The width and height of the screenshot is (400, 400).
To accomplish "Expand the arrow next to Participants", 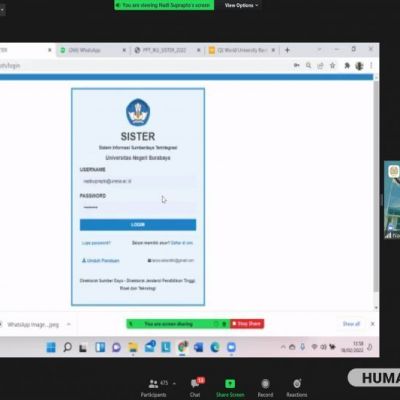I will click(174, 383).
